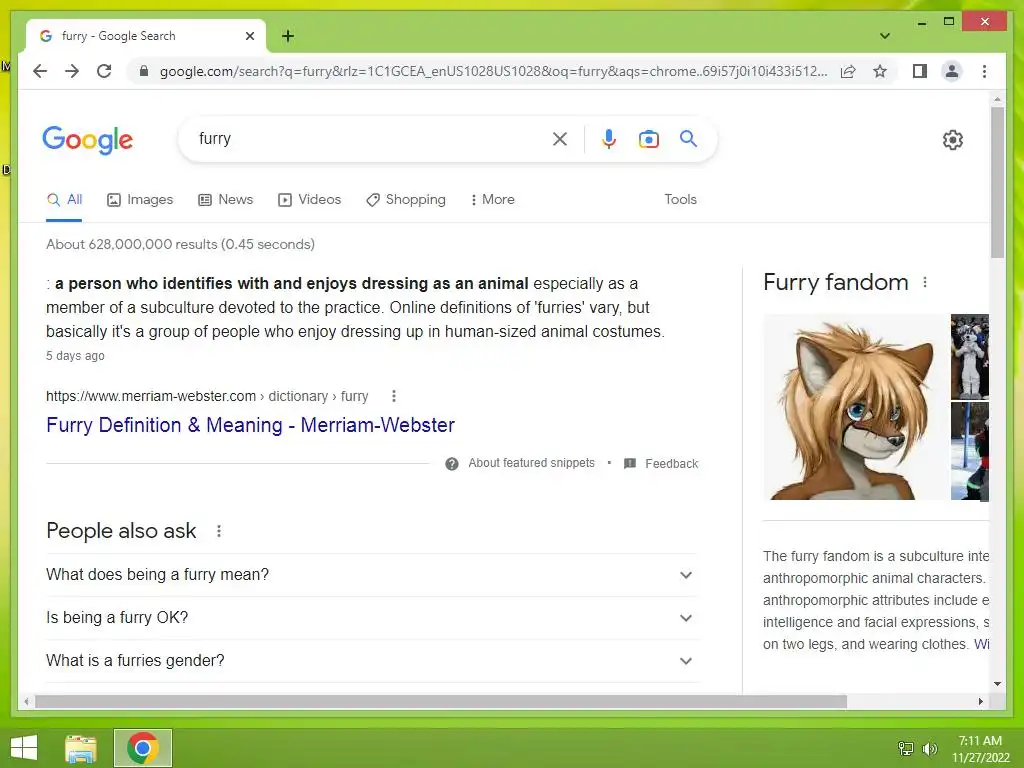Open the network tray icon
Viewport: 1024px width, 768px height.
(905, 749)
